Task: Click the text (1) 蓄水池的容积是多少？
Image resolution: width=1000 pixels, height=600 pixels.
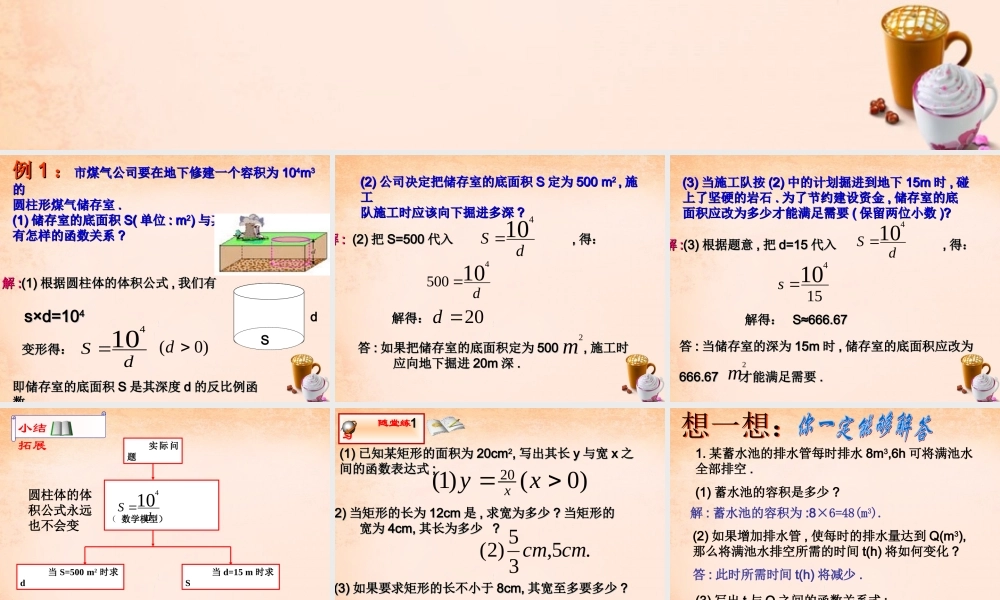Action: (x=768, y=492)
